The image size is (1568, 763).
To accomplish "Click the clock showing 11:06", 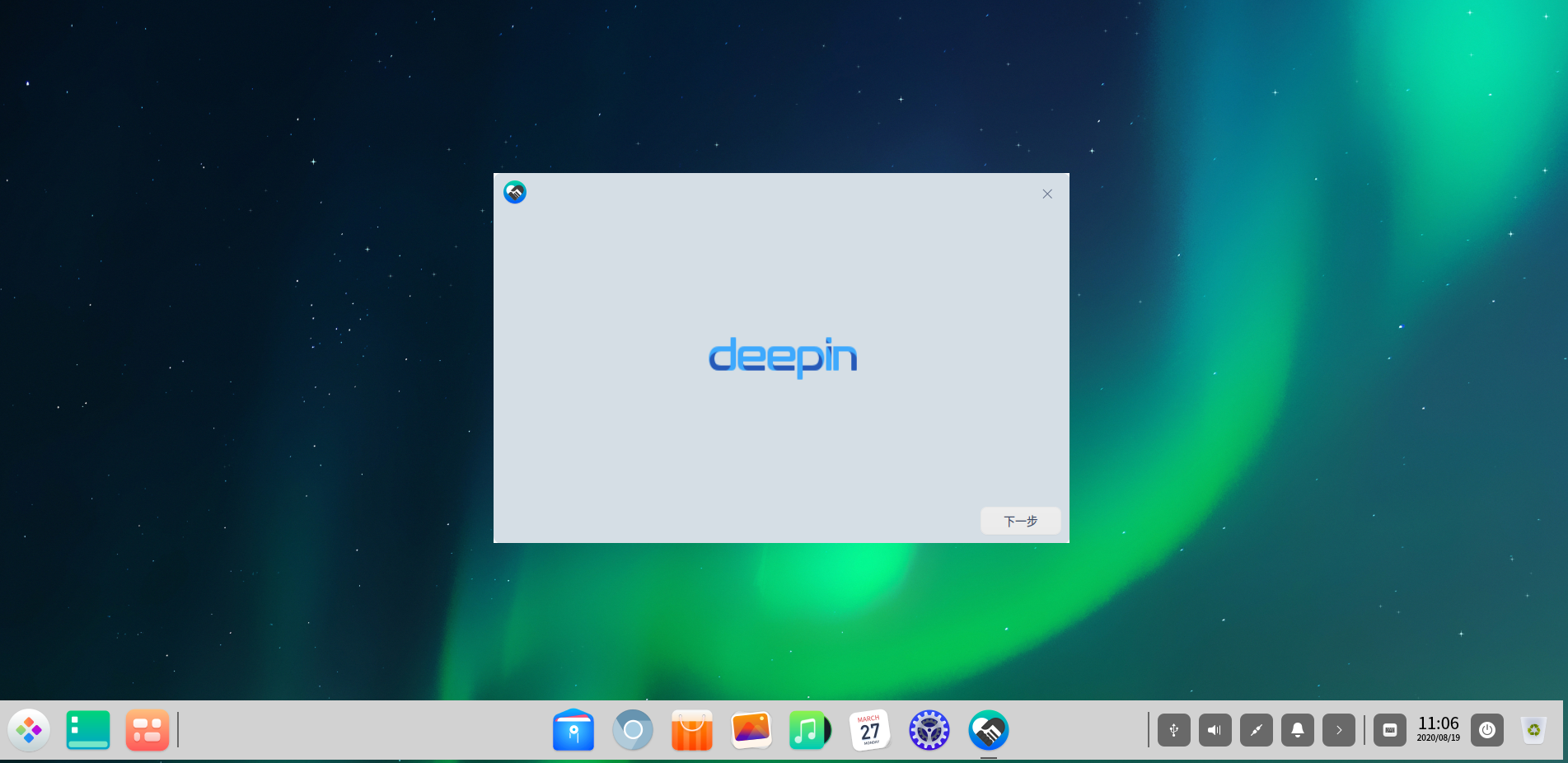I will click(x=1438, y=728).
